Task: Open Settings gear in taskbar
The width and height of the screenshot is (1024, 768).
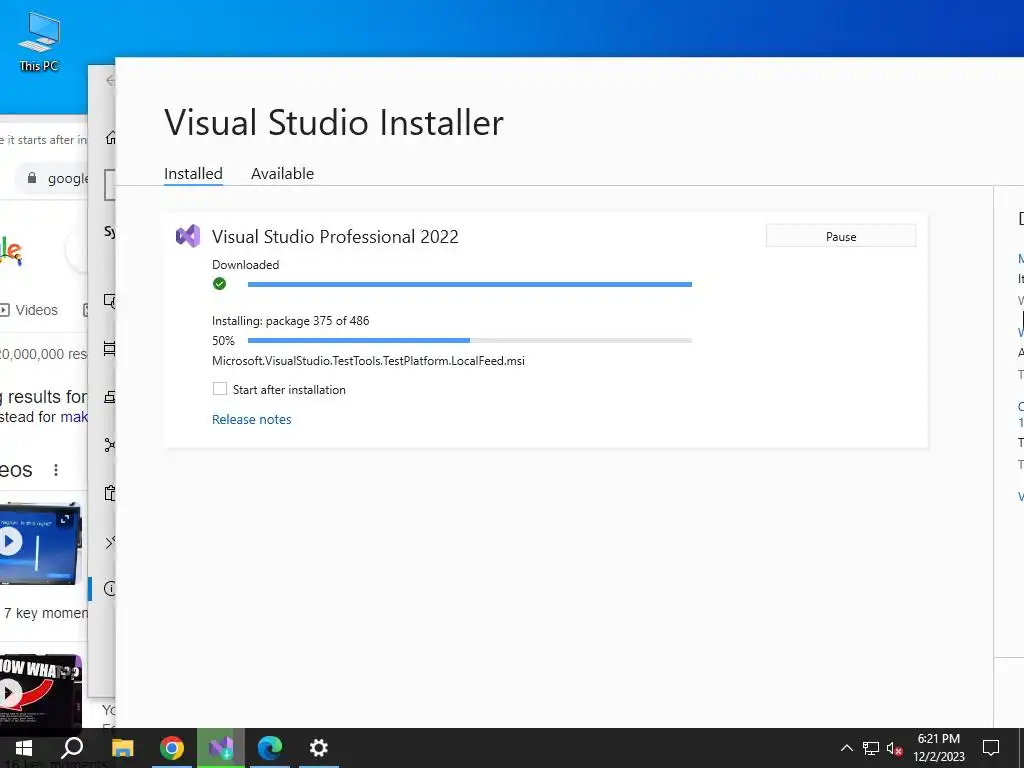Action: click(319, 748)
